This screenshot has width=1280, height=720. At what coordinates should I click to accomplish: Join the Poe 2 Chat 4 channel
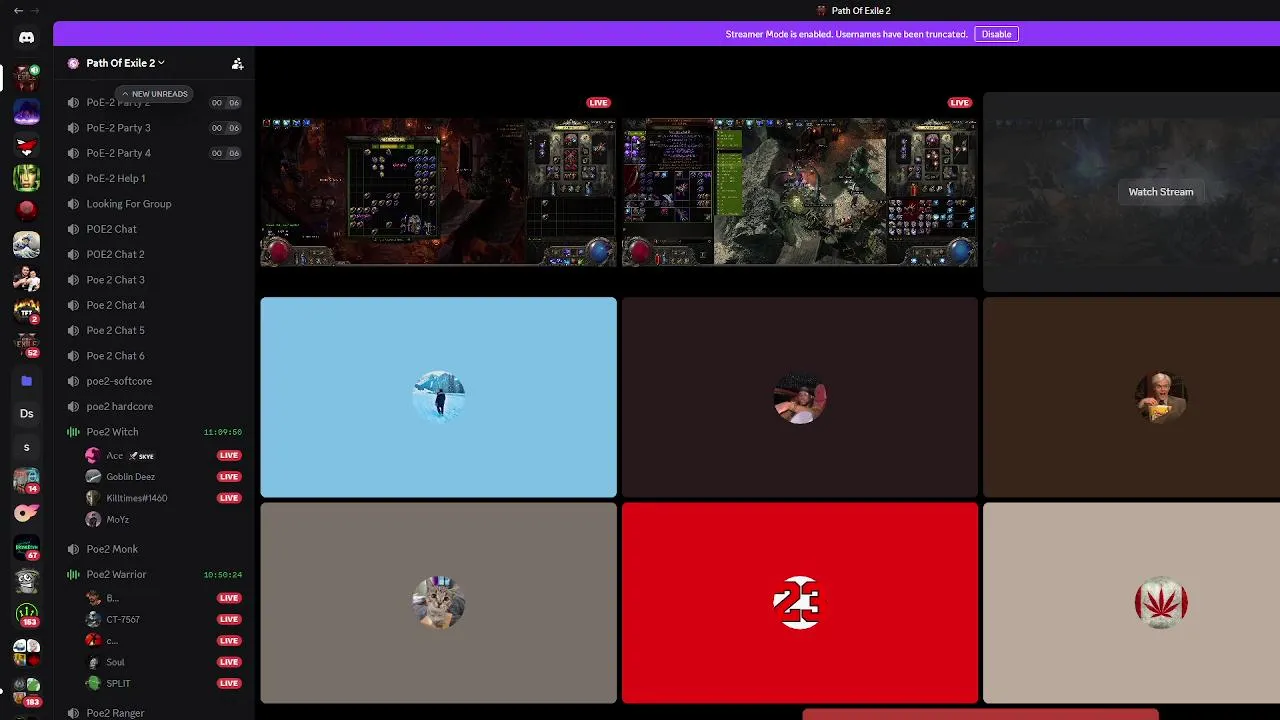pos(155,305)
